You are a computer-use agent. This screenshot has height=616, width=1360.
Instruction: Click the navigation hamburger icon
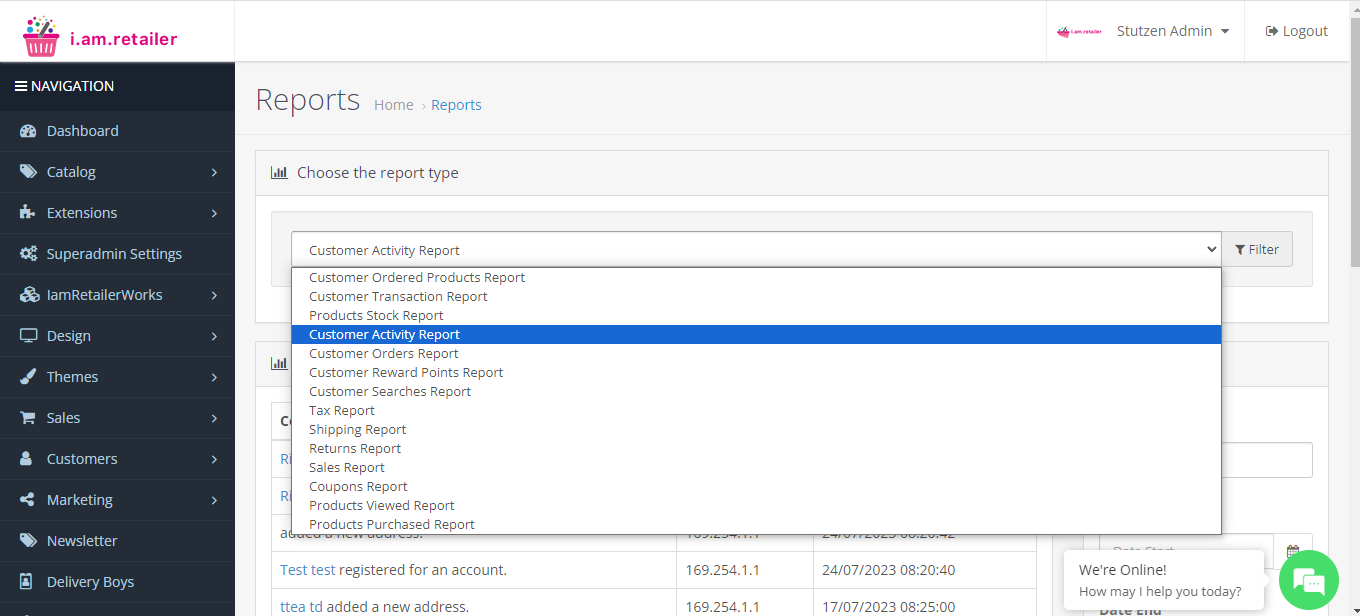(20, 86)
